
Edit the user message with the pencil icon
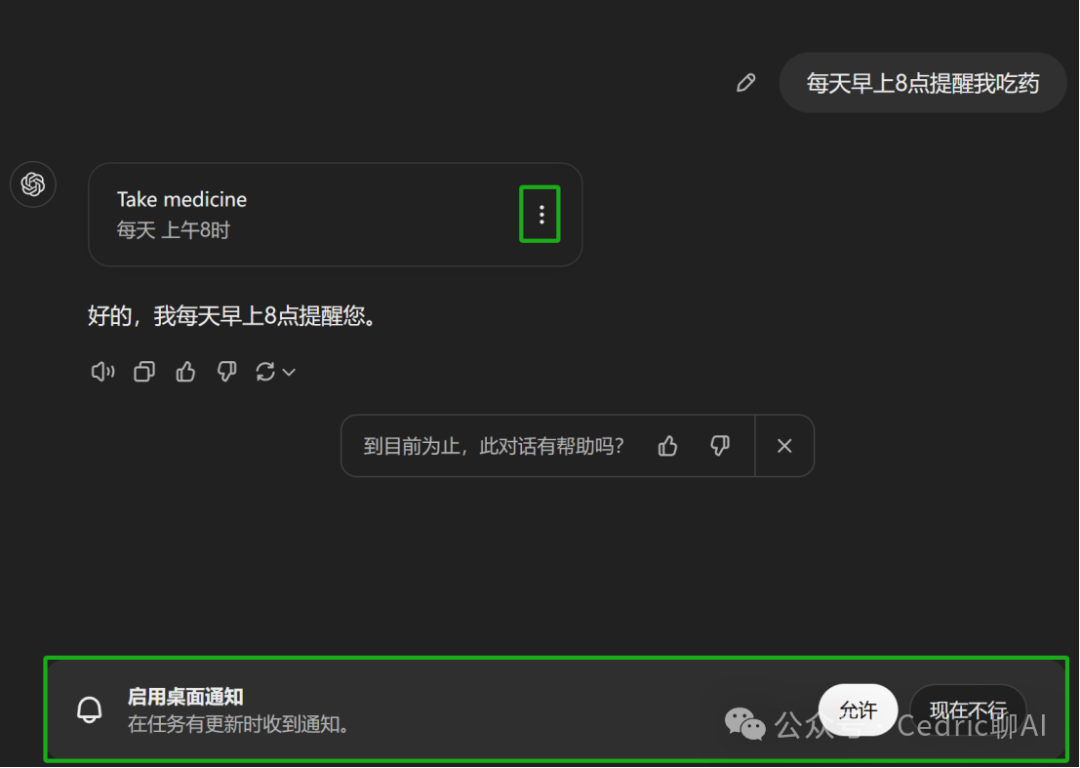point(746,83)
